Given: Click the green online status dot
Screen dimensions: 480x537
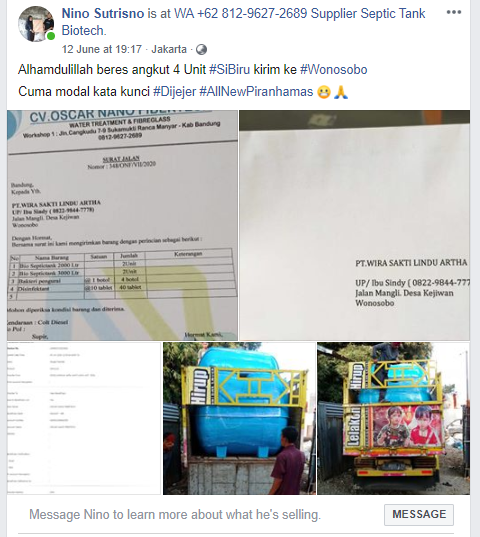Looking at the screenshot, I should pyautogui.click(x=51, y=36).
